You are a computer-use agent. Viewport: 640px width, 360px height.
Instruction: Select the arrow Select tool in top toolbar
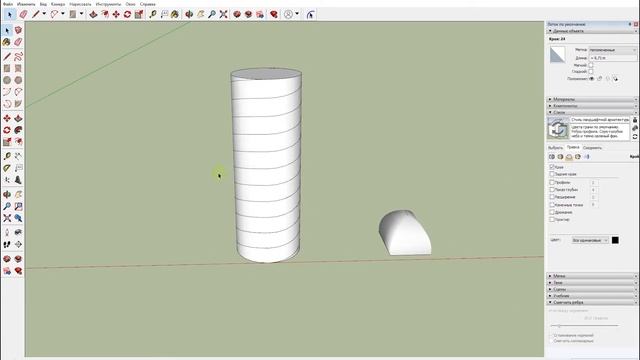point(10,15)
